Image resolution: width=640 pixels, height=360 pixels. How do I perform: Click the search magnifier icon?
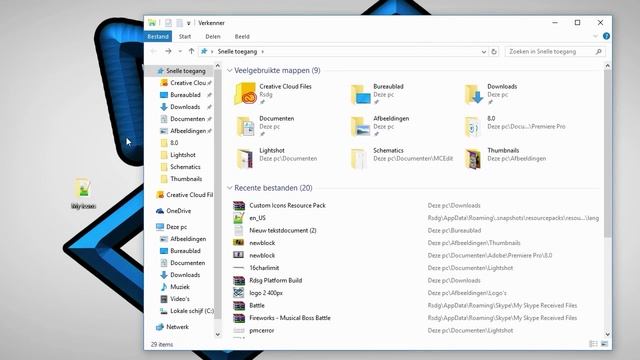point(598,52)
